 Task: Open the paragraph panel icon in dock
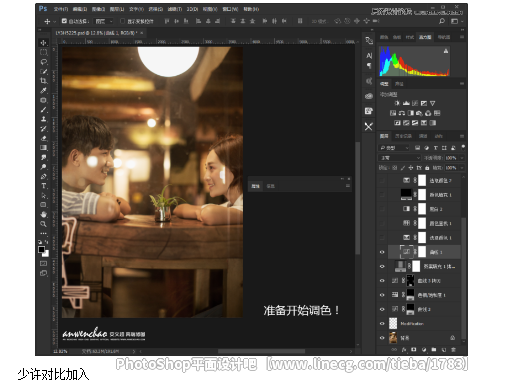369,66
